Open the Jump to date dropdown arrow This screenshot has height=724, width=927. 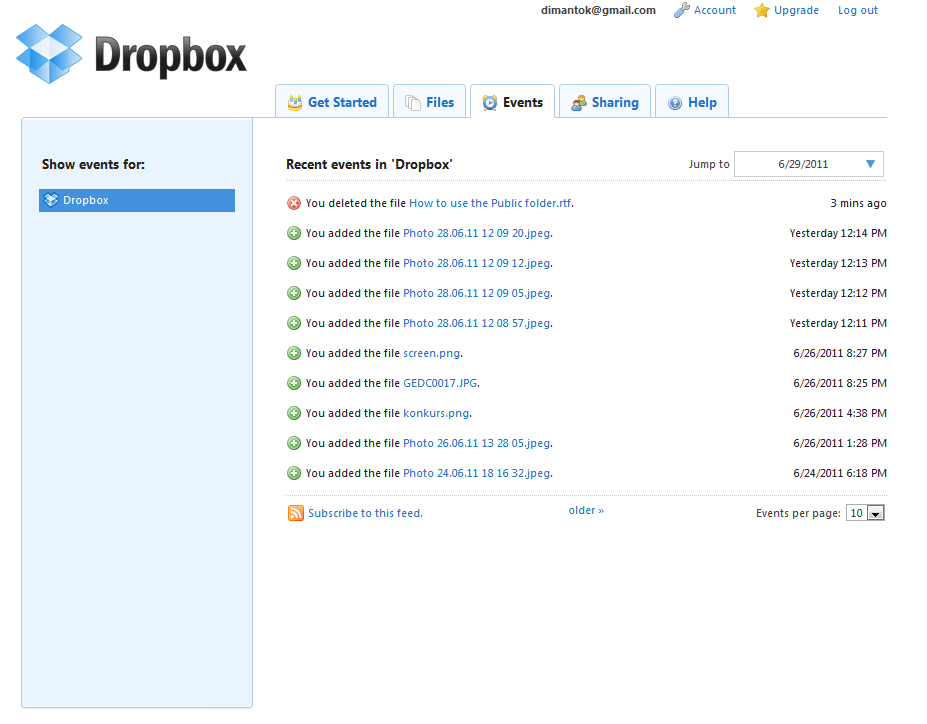(x=870, y=164)
